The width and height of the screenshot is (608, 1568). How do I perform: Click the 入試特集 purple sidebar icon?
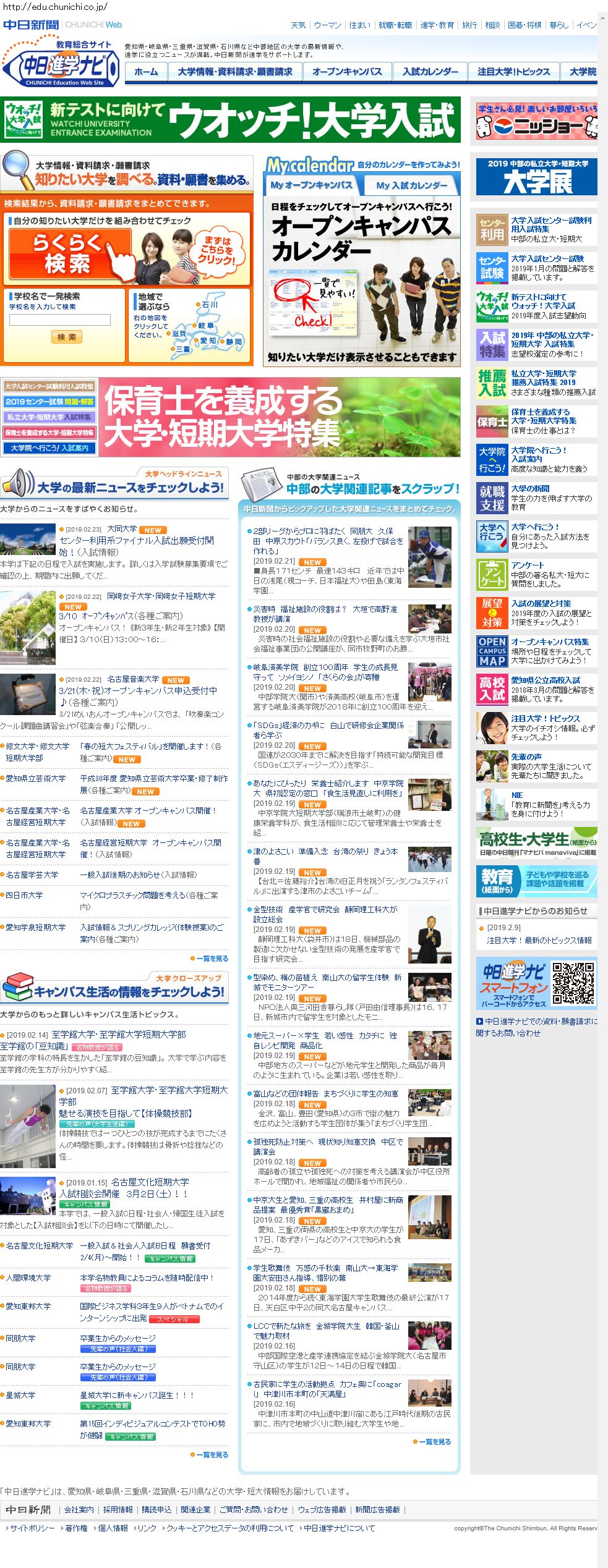[x=492, y=345]
